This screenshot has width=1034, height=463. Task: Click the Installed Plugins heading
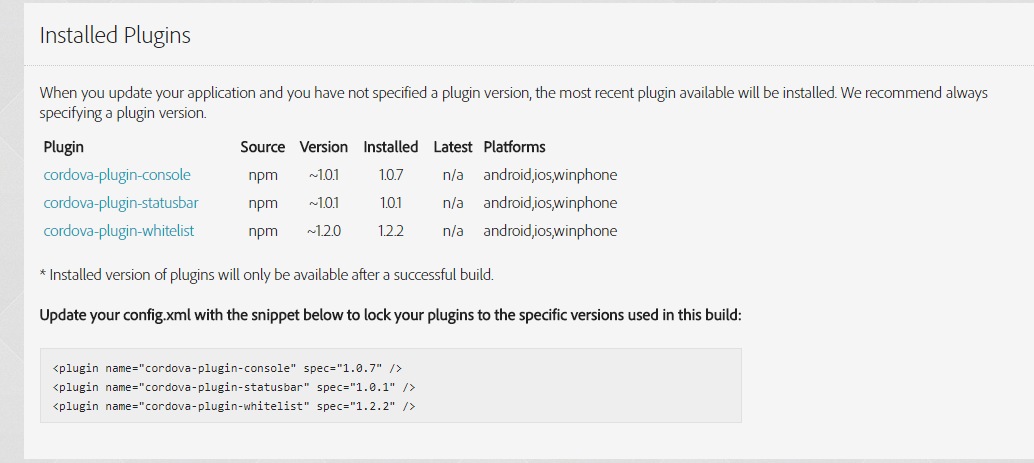(x=115, y=36)
